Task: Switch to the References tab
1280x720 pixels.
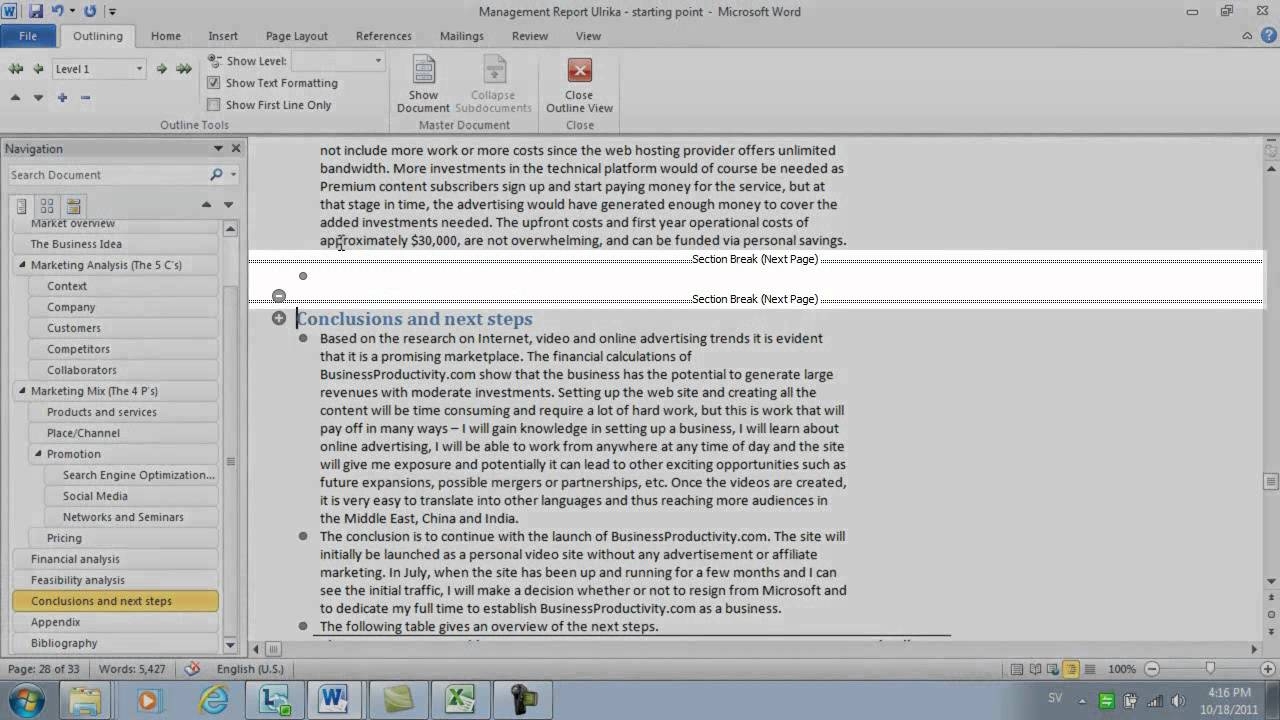Action: [x=383, y=36]
